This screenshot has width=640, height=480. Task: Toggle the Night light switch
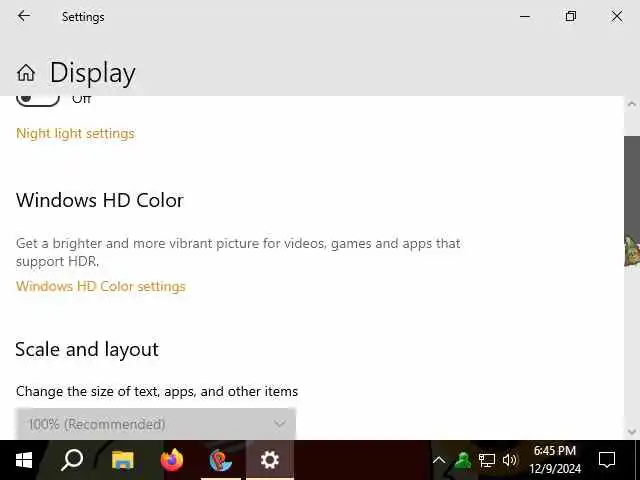(38, 100)
